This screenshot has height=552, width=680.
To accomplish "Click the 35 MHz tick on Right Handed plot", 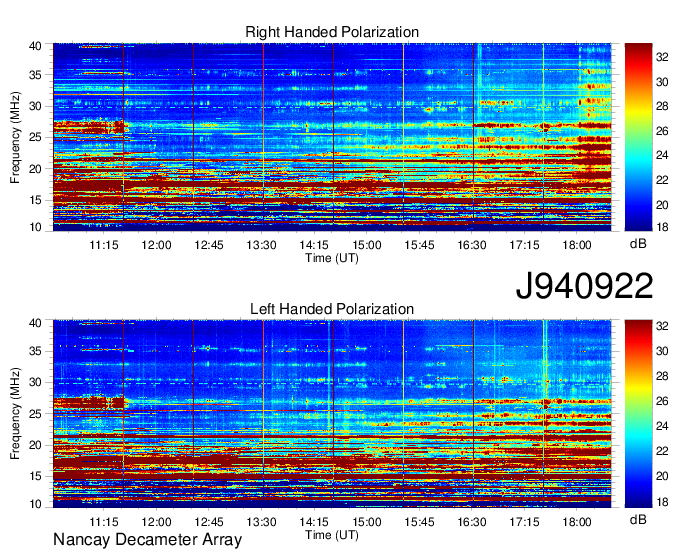I will pos(35,75).
